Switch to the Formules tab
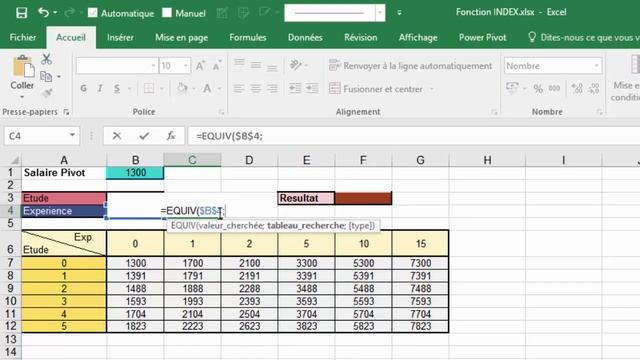640x360 pixels. [x=248, y=38]
